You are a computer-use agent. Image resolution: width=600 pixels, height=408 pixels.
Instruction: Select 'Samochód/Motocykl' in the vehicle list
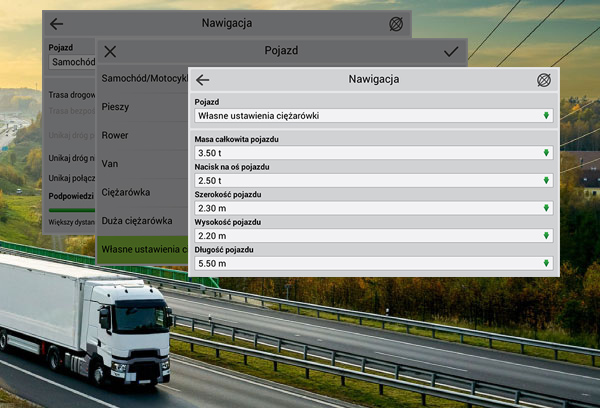click(144, 78)
